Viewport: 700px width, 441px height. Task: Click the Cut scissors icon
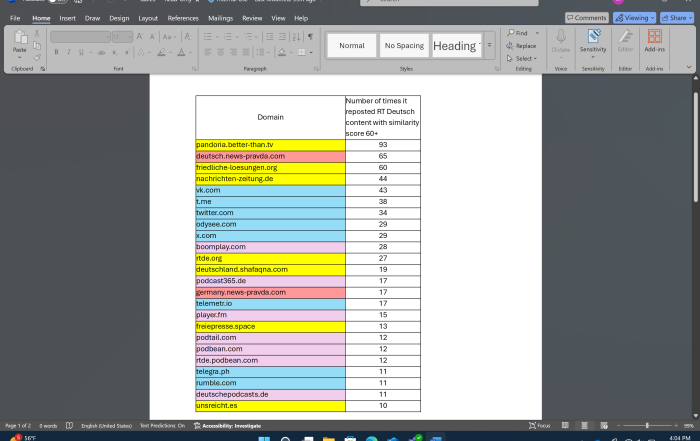(37, 33)
